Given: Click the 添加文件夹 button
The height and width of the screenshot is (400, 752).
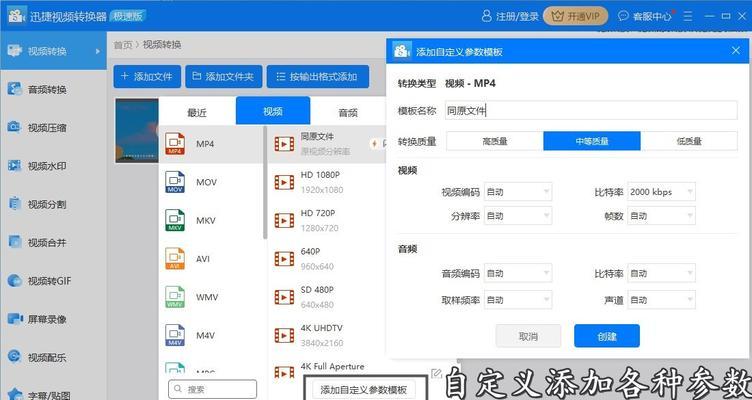Looking at the screenshot, I should click(224, 77).
